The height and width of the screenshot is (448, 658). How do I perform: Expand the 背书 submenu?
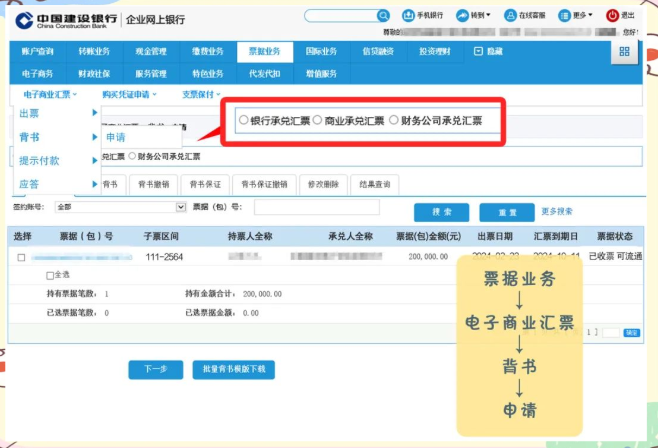57,137
